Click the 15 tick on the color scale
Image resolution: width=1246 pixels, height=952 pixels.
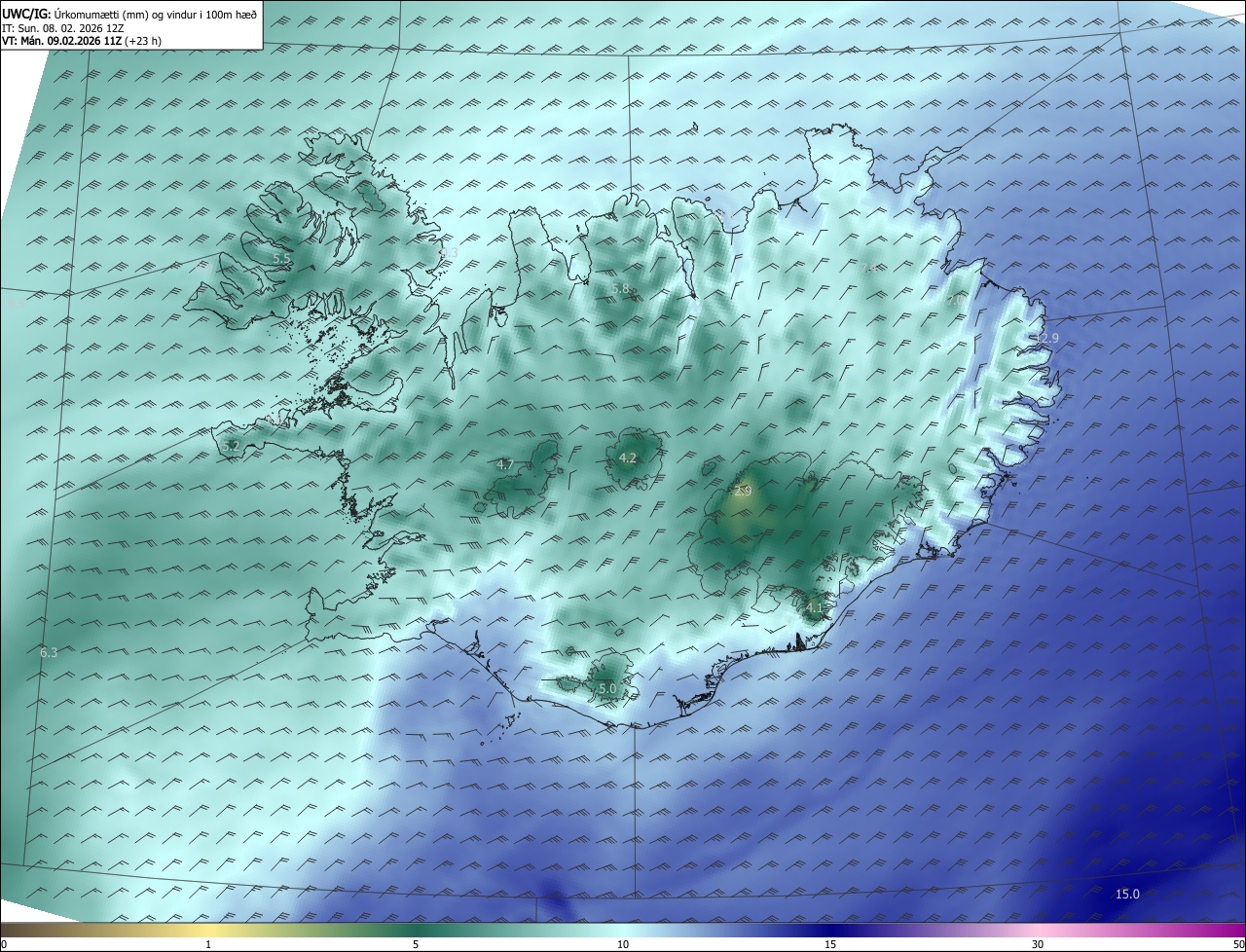[x=830, y=944]
